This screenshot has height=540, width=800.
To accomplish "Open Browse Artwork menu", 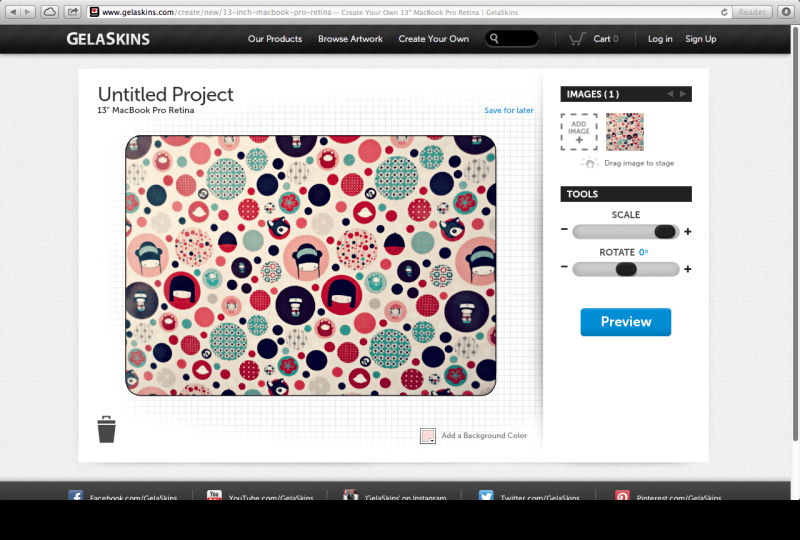I will tap(350, 39).
